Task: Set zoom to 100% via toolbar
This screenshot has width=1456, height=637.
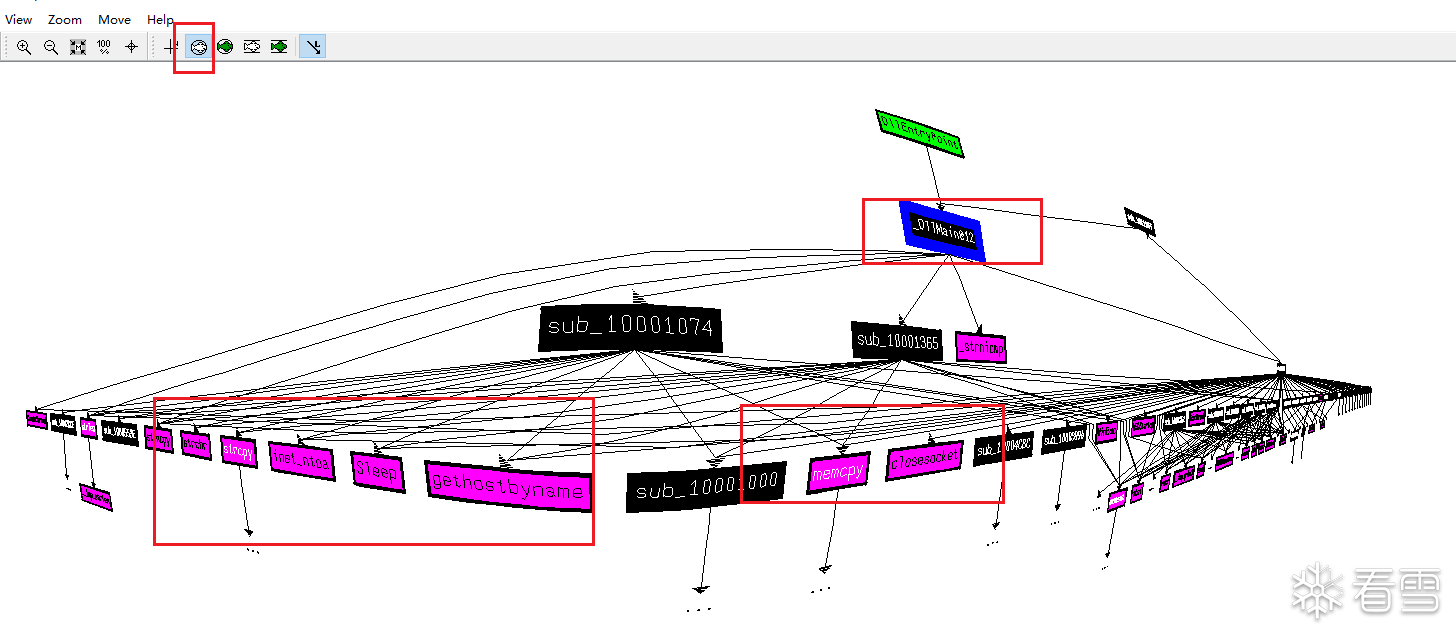Action: point(104,47)
